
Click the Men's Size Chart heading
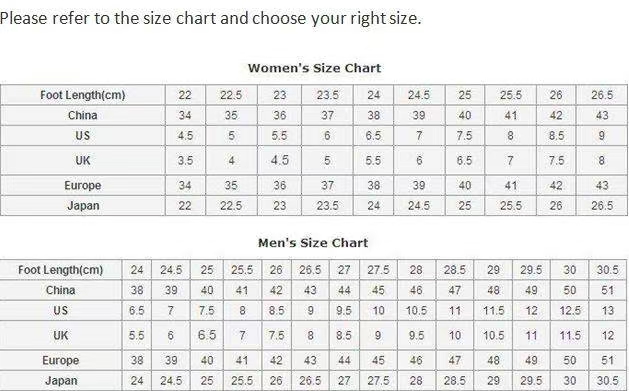[313, 243]
